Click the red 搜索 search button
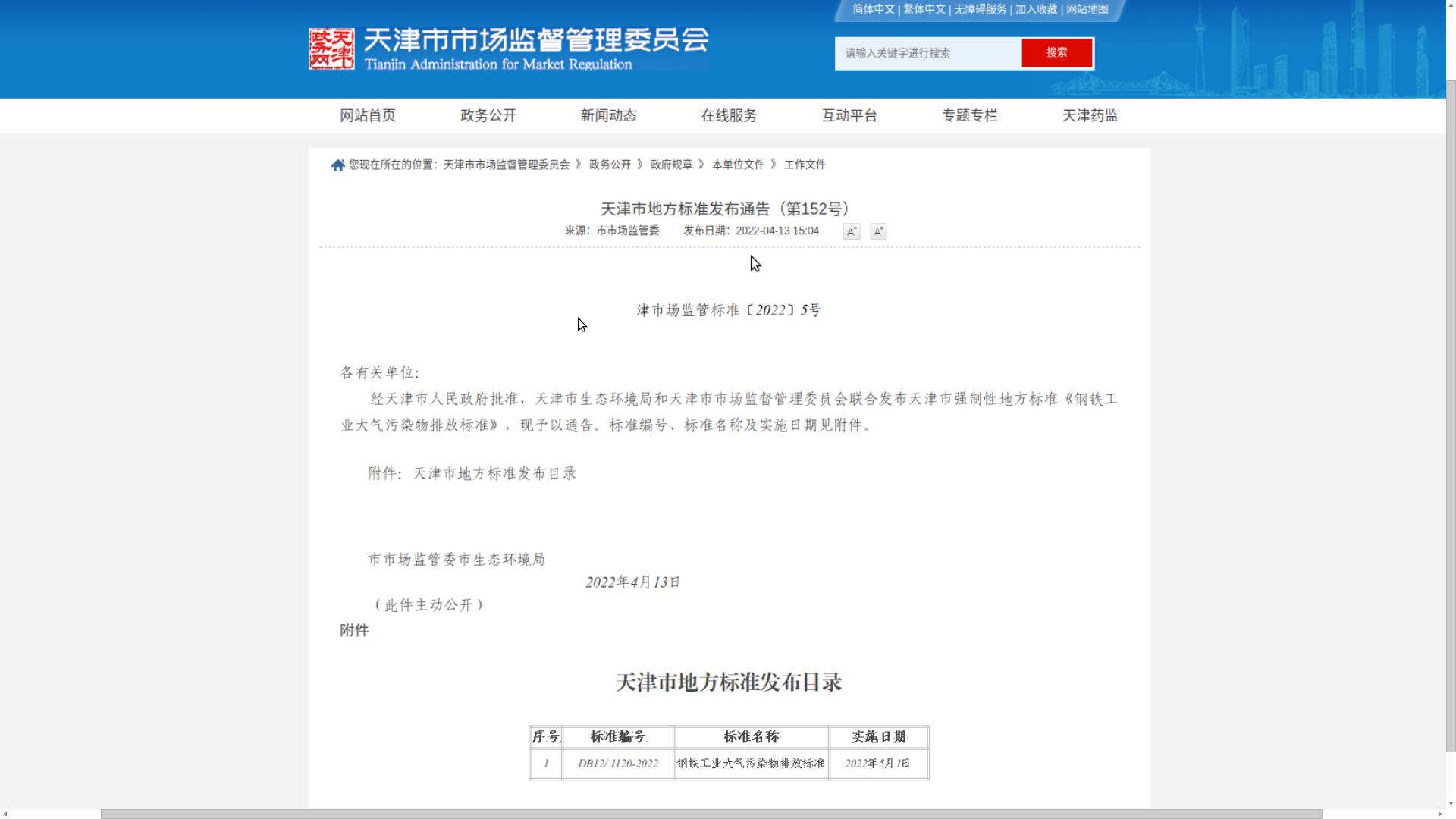Viewport: 1456px width, 819px height. pos(1056,53)
